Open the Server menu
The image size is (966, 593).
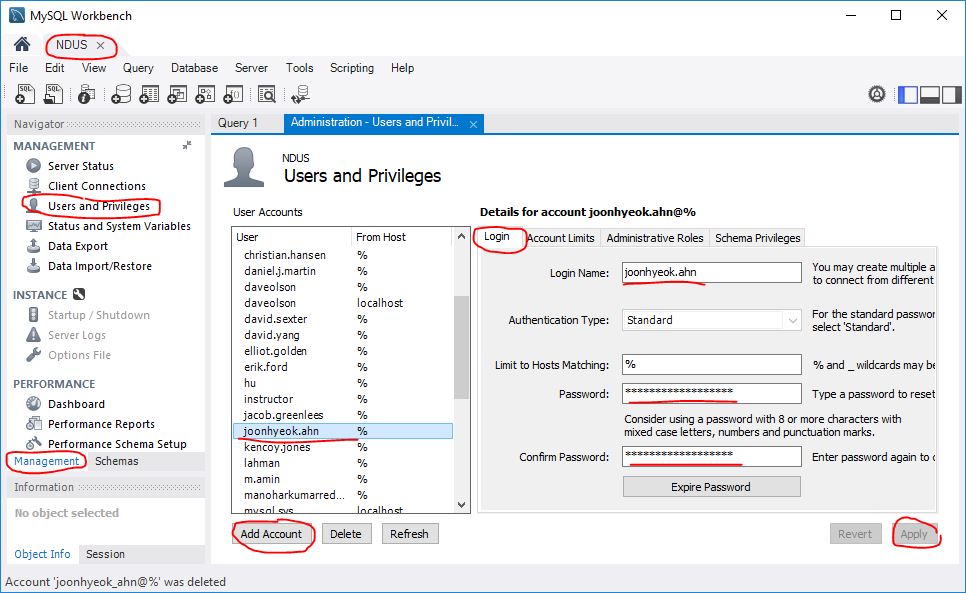[251, 68]
